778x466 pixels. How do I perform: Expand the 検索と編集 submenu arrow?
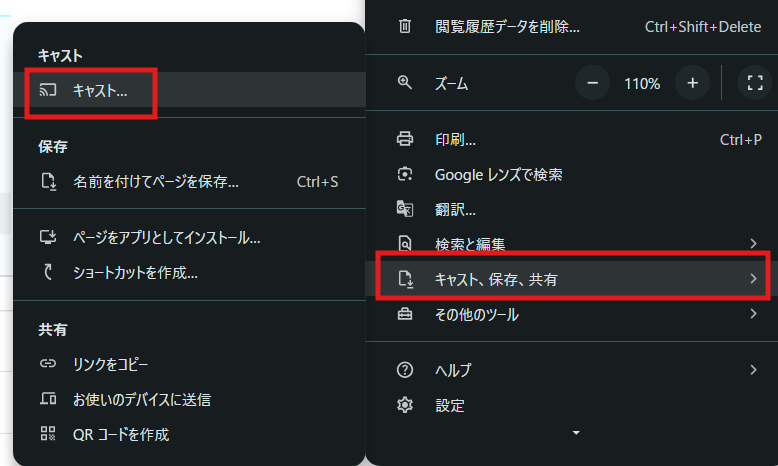(x=753, y=243)
